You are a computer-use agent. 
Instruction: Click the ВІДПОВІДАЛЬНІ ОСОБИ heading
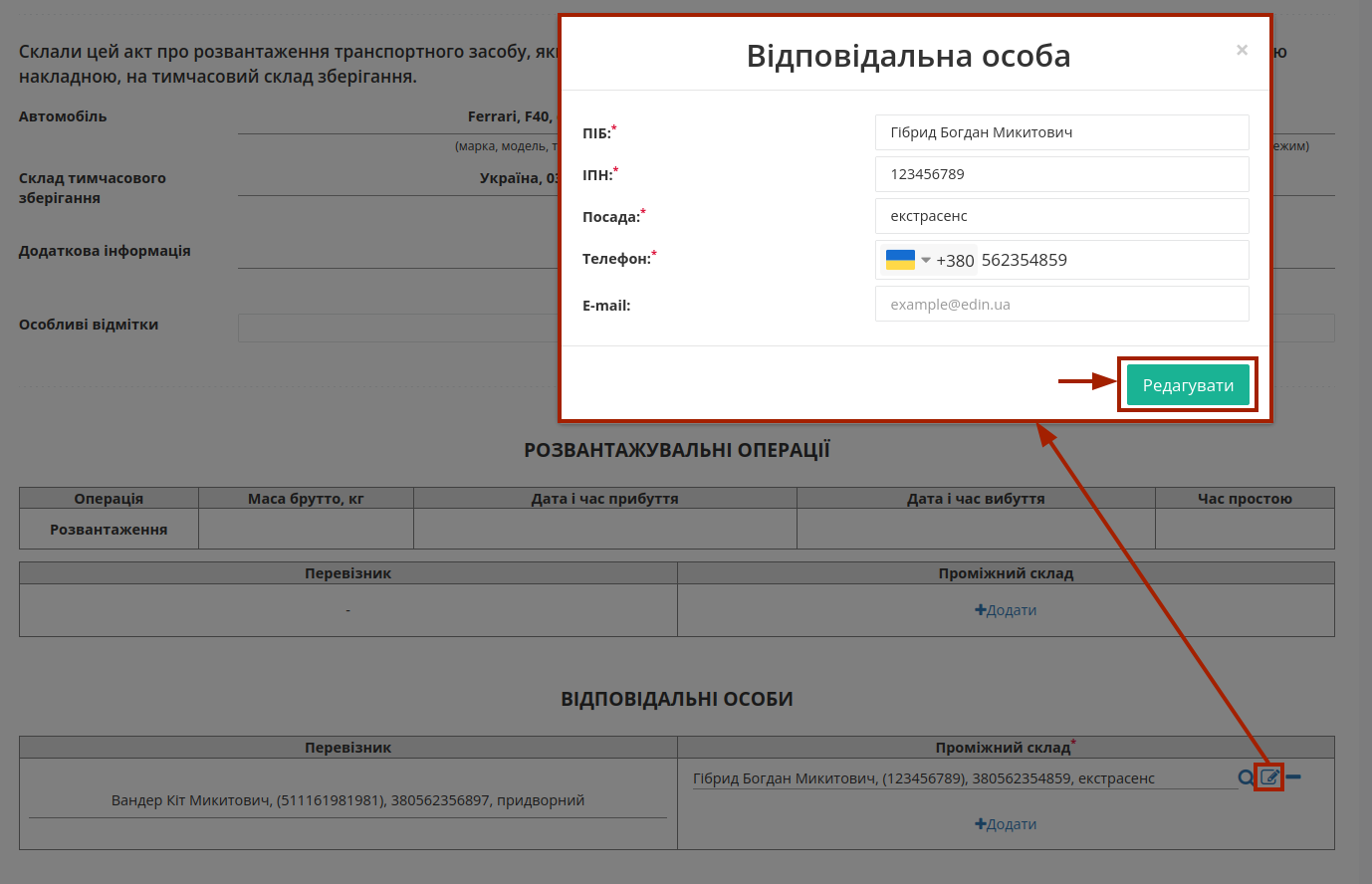(677, 699)
